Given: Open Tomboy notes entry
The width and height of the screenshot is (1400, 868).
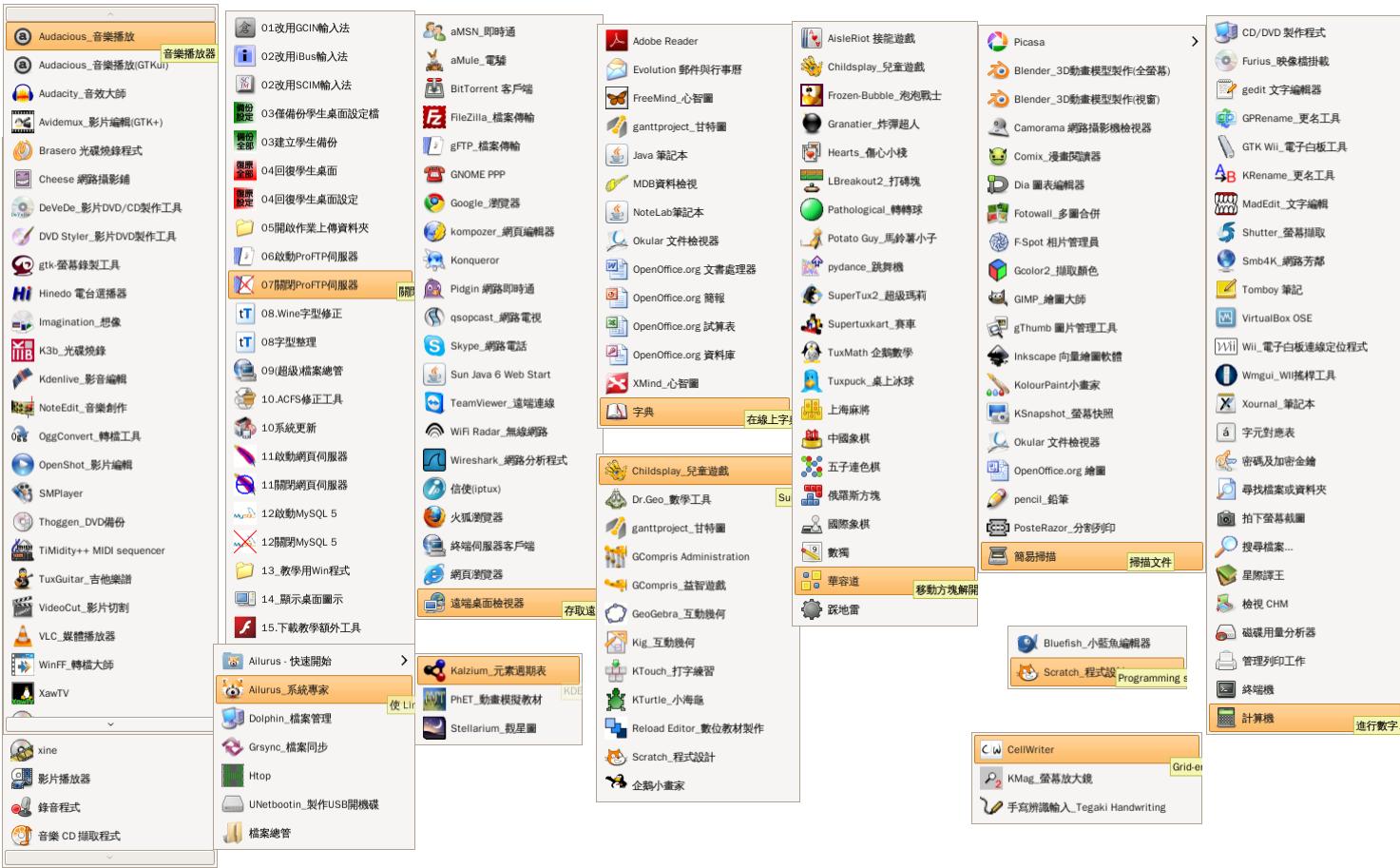Looking at the screenshot, I should pos(1271,290).
